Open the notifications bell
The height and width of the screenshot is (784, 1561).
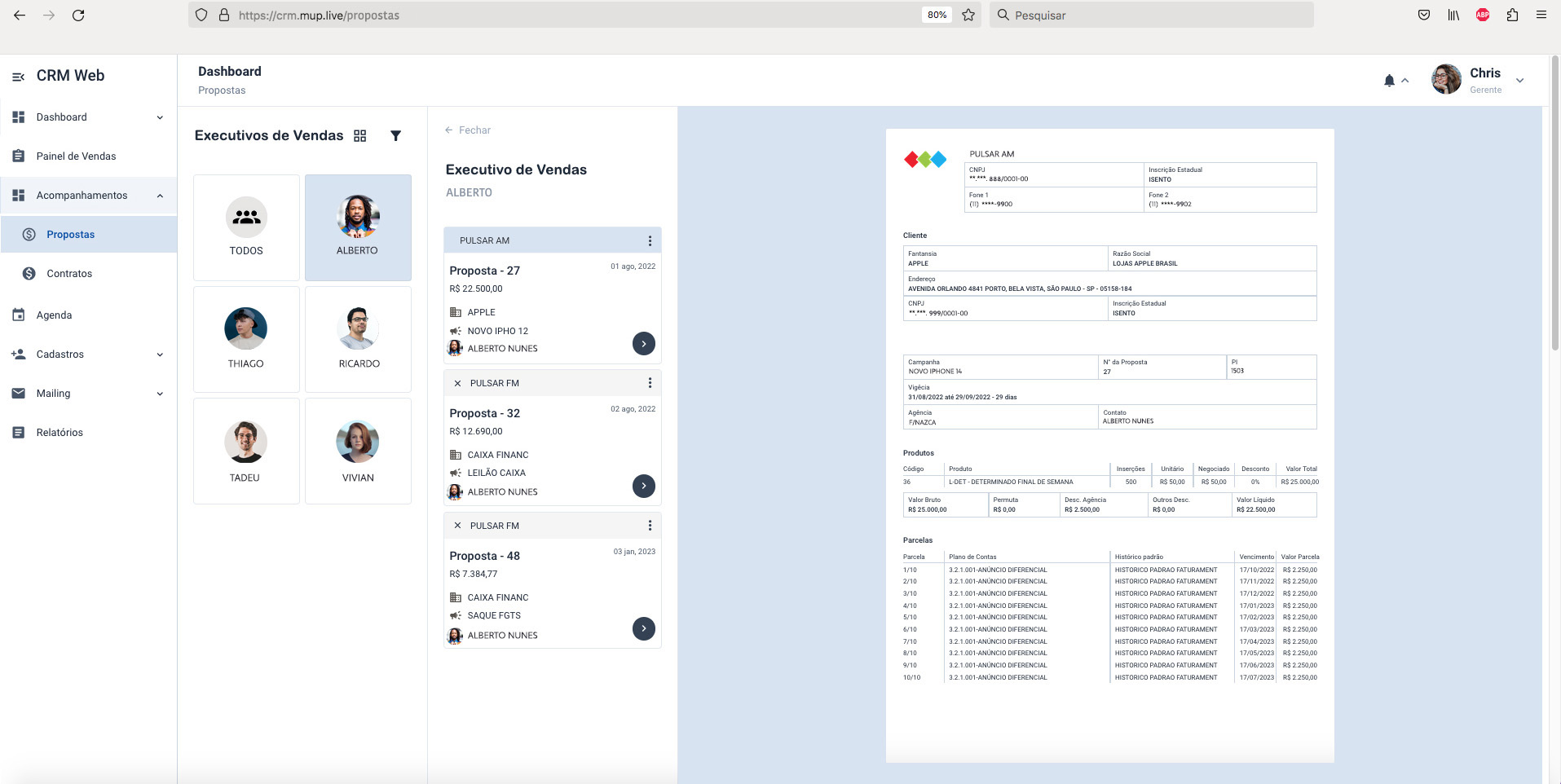[1389, 81]
